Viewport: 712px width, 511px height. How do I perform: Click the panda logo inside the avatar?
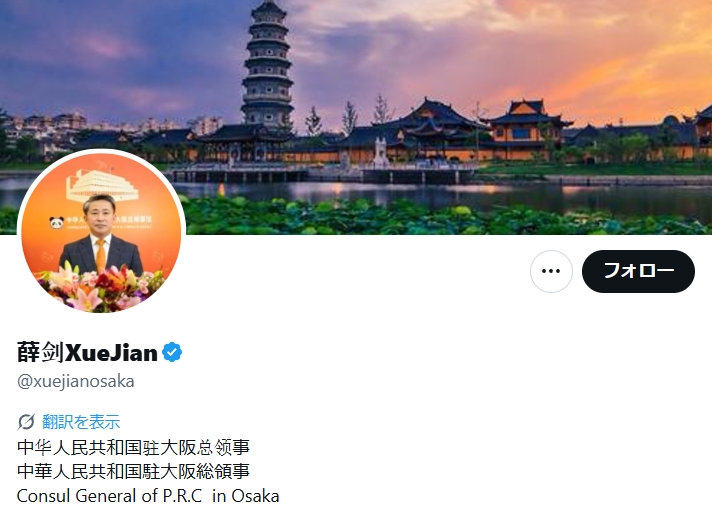click(x=56, y=222)
